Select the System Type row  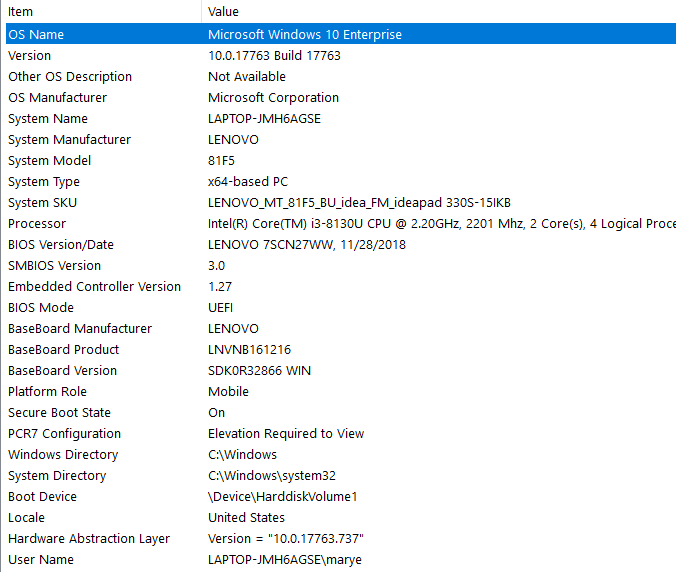(341, 181)
